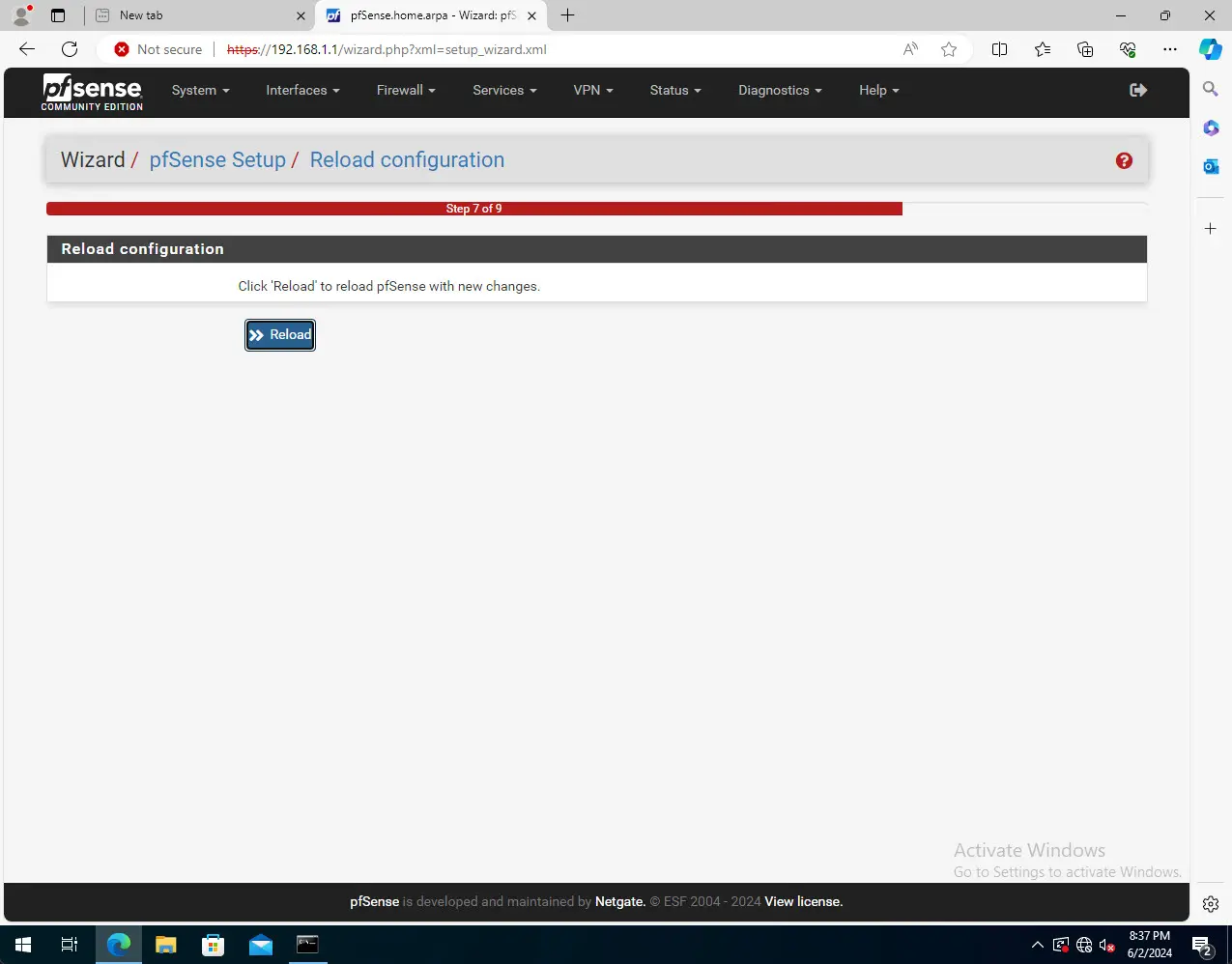Open Copilot in the browser
The image size is (1232, 964).
1211,49
